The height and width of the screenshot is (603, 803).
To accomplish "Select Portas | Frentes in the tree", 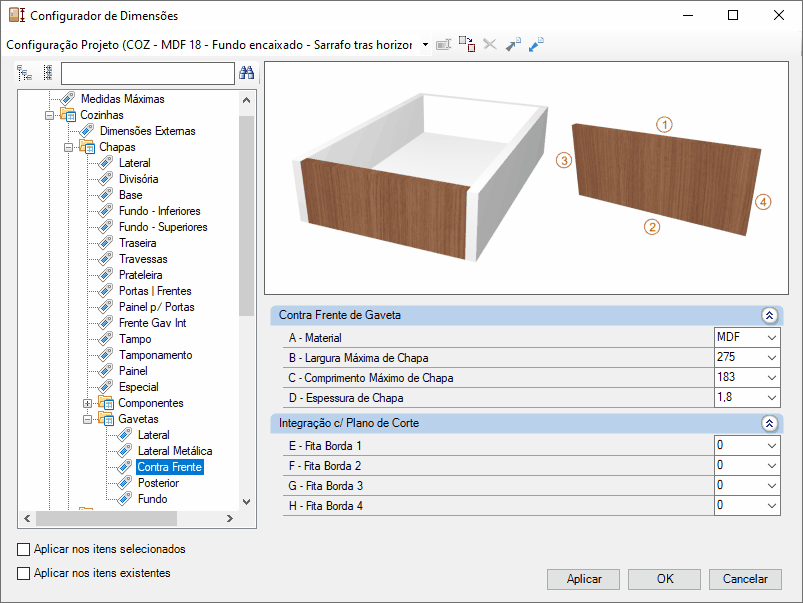I will 155,290.
